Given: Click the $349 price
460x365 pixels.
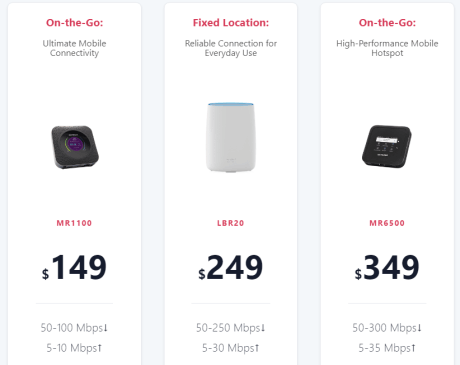Looking at the screenshot, I should point(387,267).
